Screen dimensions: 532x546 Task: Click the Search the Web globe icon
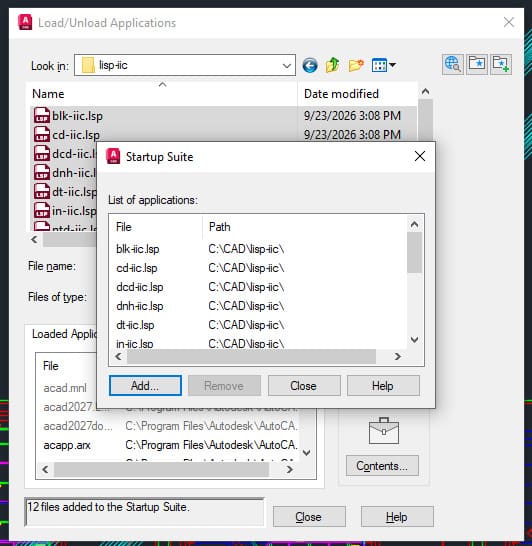coord(453,64)
